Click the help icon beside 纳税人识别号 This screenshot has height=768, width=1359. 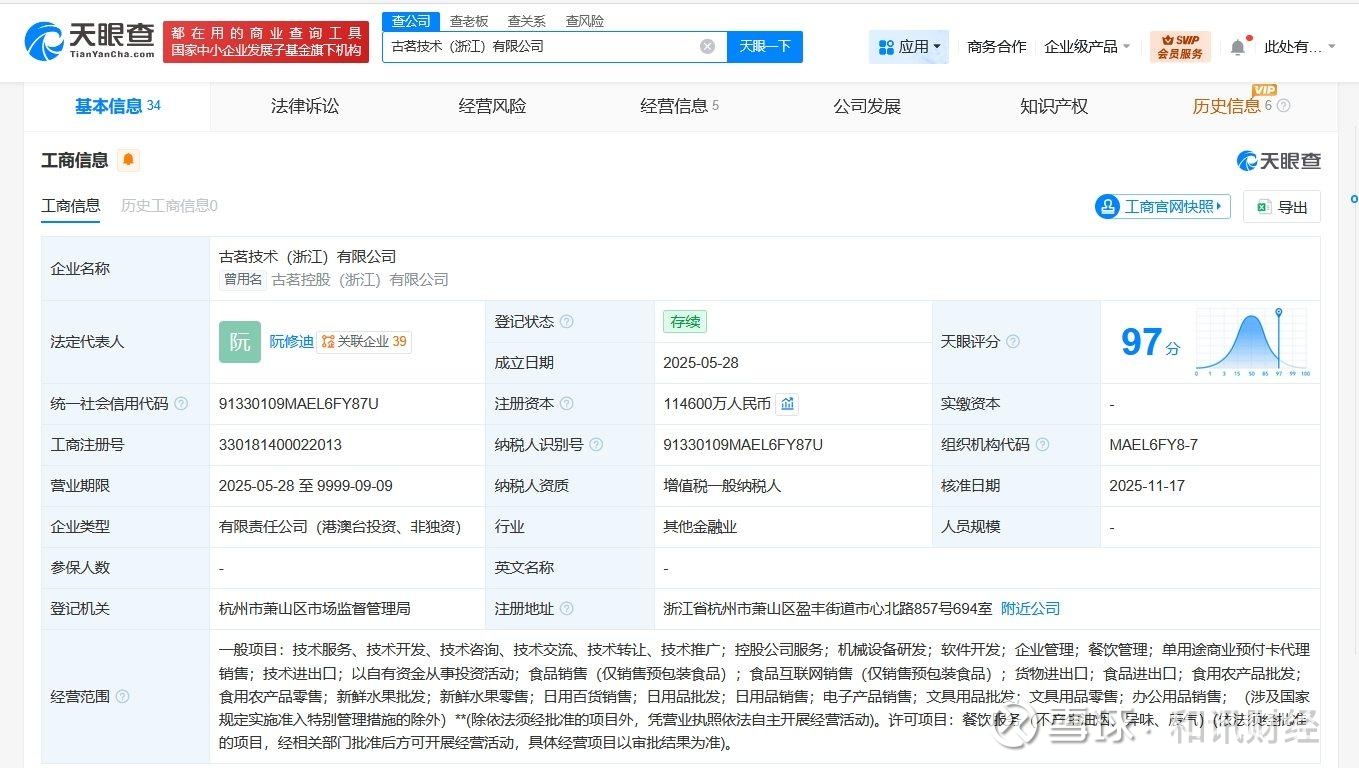[x=596, y=445]
